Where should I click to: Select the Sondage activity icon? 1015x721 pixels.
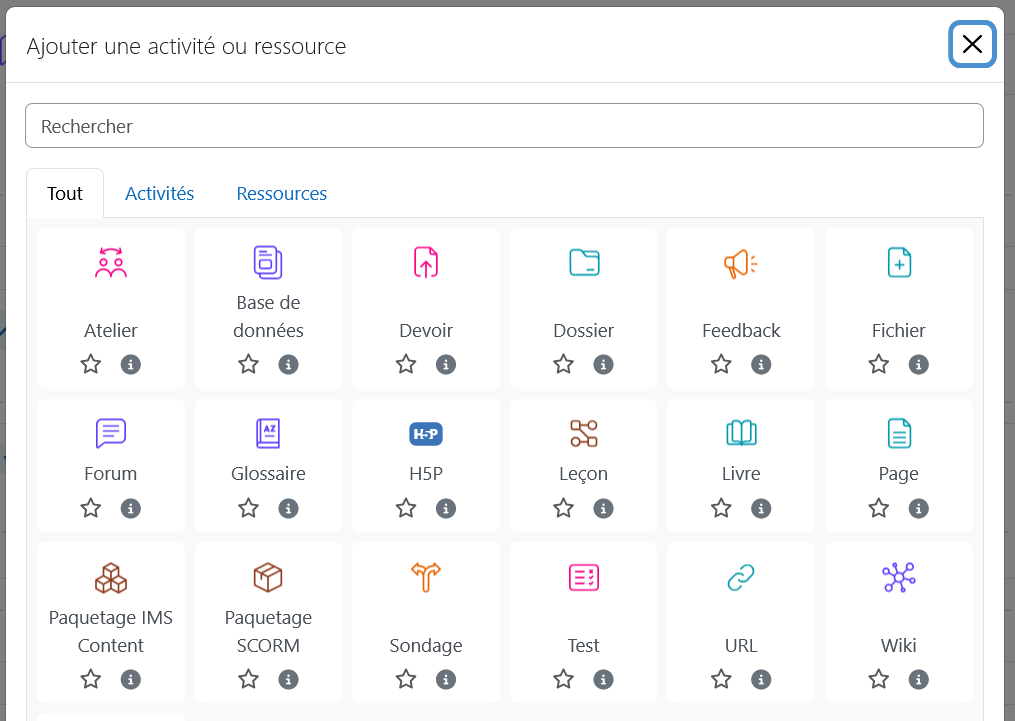(426, 577)
